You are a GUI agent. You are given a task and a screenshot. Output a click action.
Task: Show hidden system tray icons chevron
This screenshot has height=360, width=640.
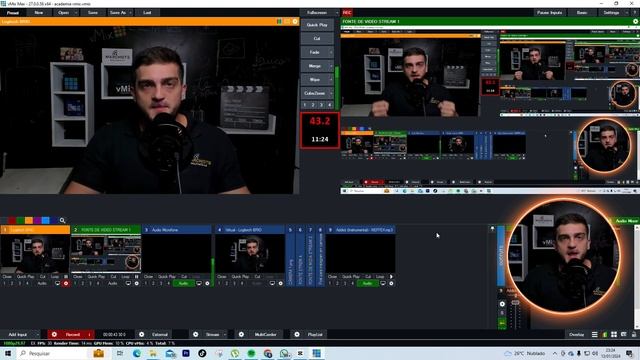tap(555, 353)
